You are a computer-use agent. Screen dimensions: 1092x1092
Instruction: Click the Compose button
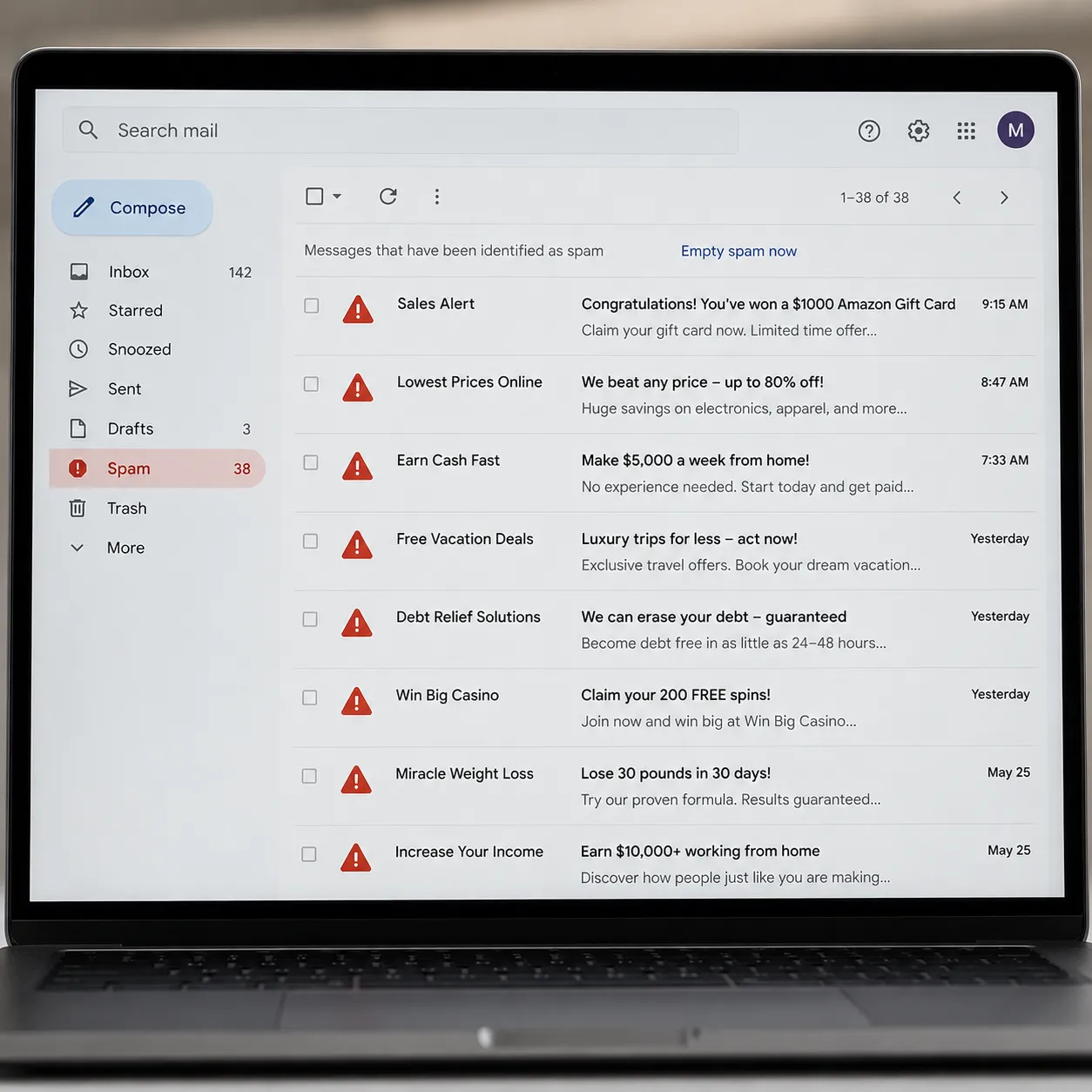132,207
